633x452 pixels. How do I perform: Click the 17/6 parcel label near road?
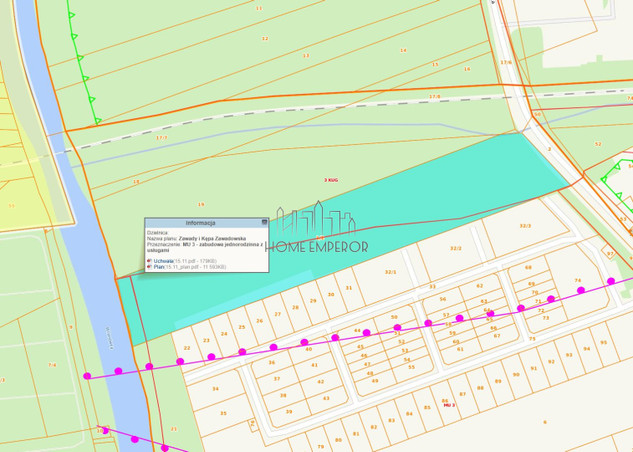pyautogui.click(x=506, y=63)
